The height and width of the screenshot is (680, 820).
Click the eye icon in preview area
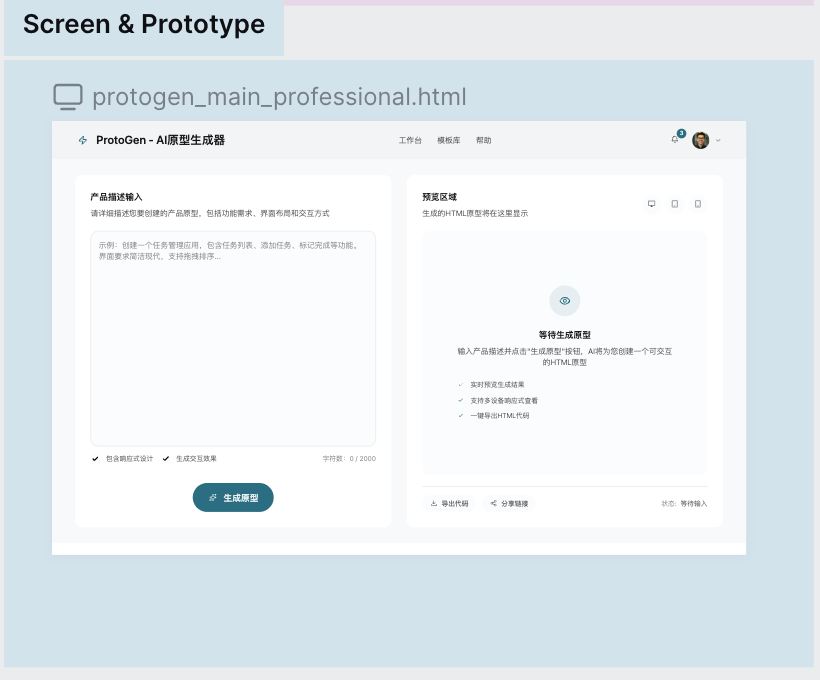[564, 301]
